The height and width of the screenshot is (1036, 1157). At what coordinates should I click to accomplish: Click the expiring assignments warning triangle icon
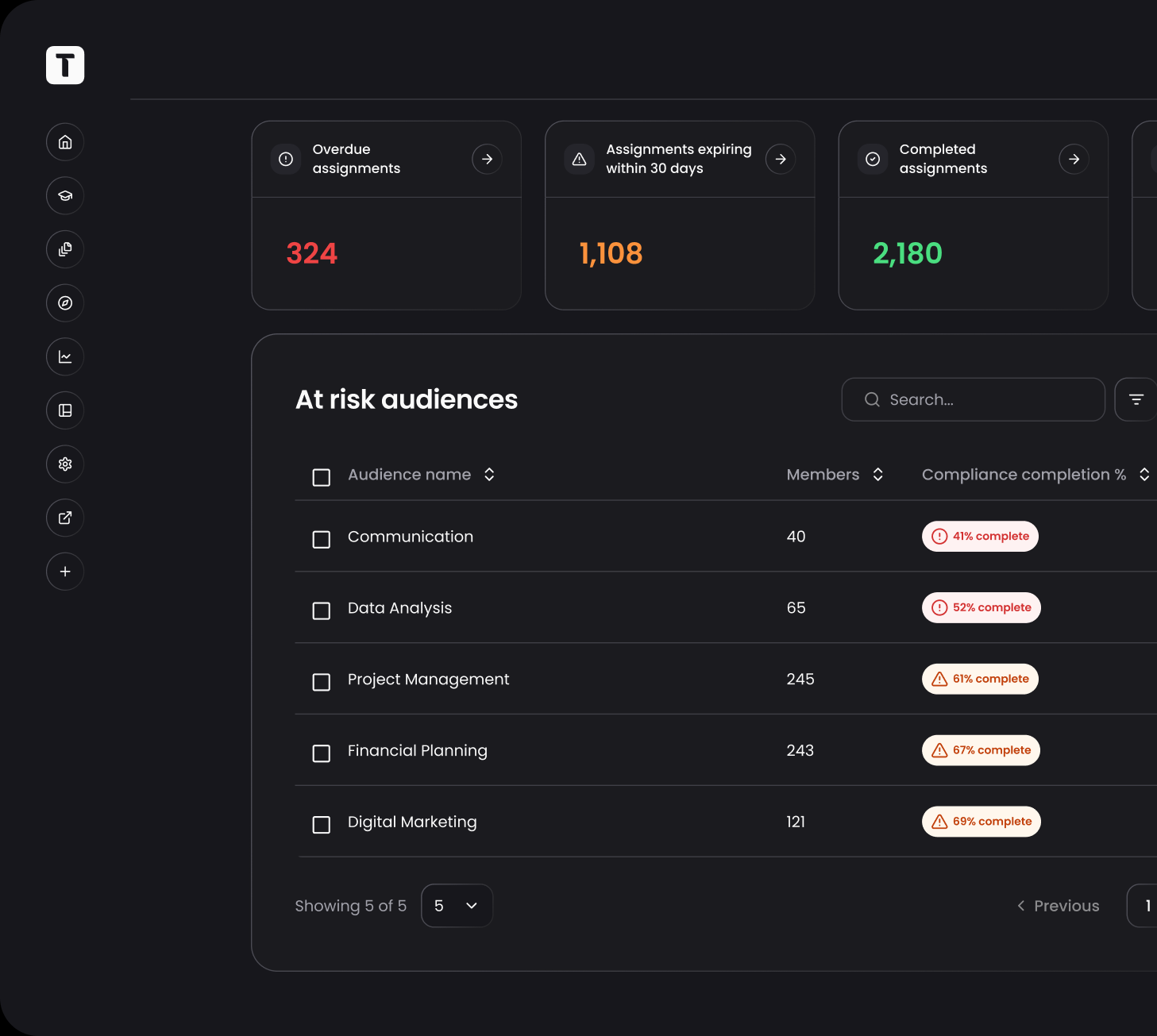(x=580, y=159)
